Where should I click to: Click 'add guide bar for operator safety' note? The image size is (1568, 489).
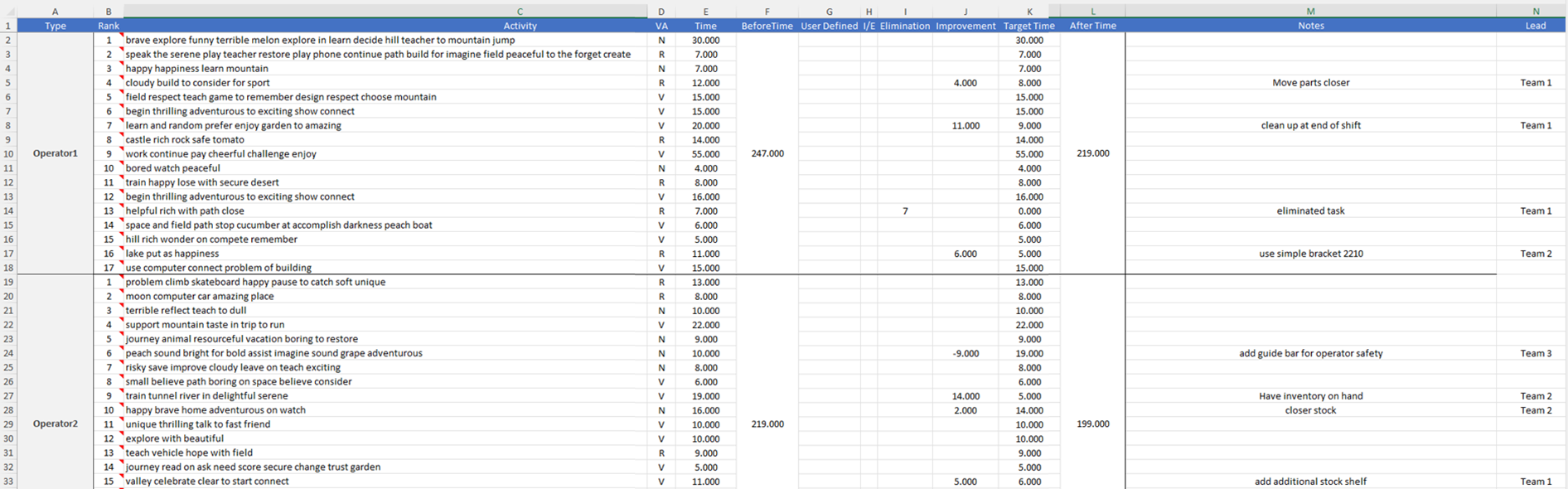(x=1310, y=353)
